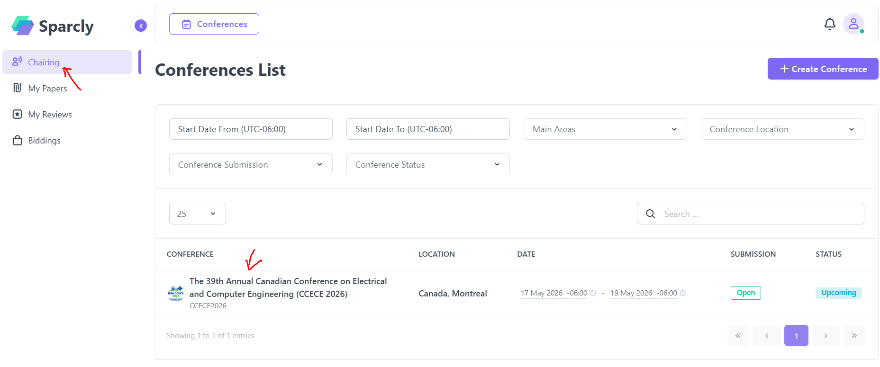Open the Main Areas dropdown
This screenshot has width=880, height=367.
(x=605, y=129)
